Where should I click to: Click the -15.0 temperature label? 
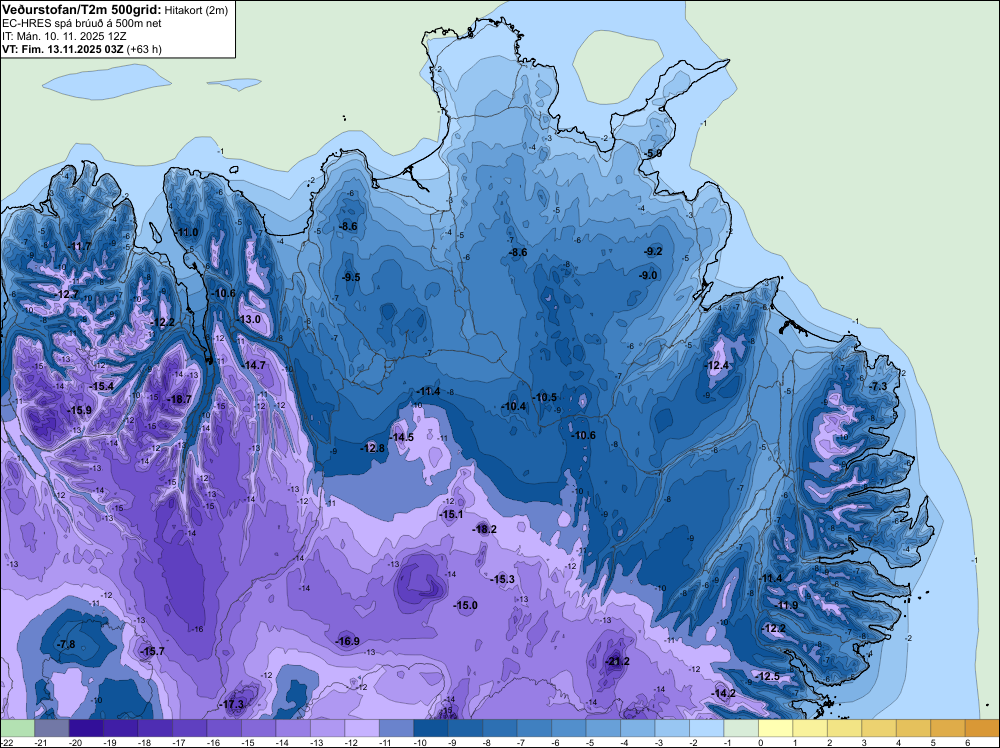465,605
